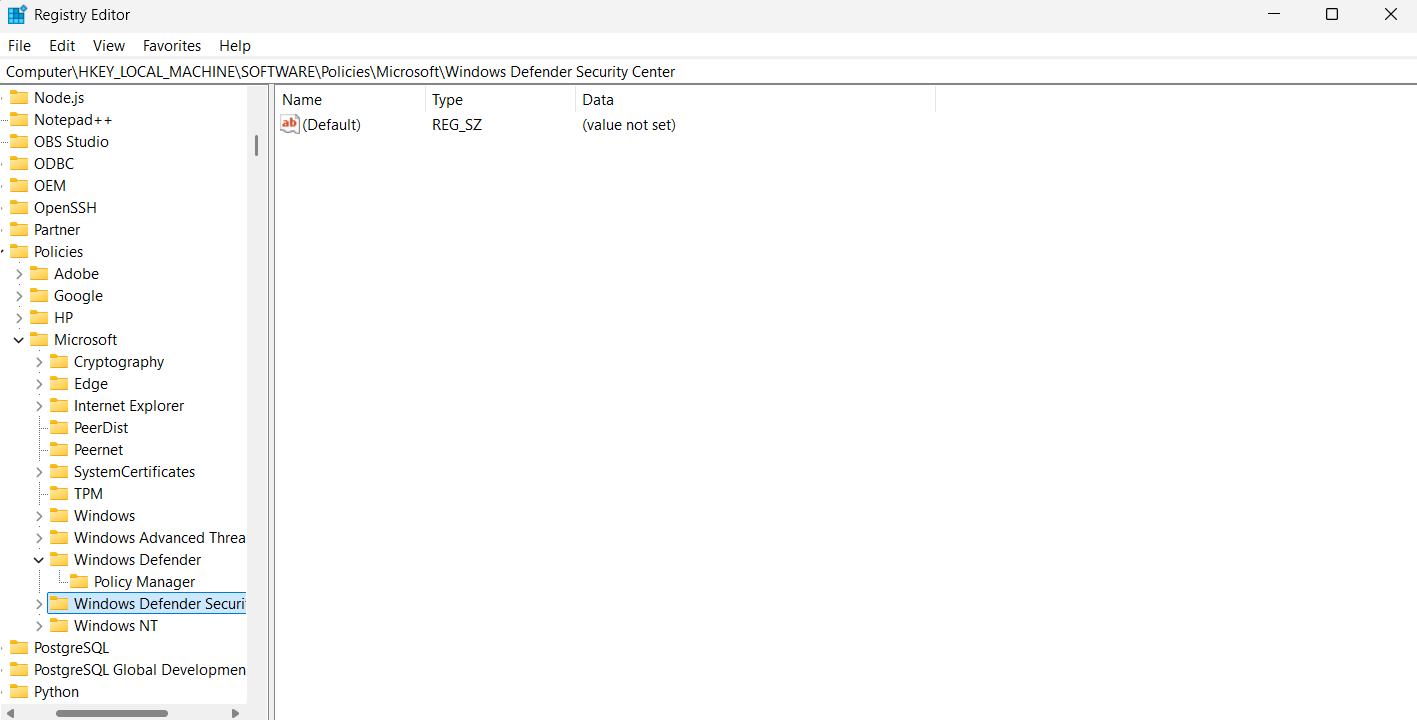Click the Type column header
The height and width of the screenshot is (720, 1417).
pyautogui.click(x=501, y=100)
